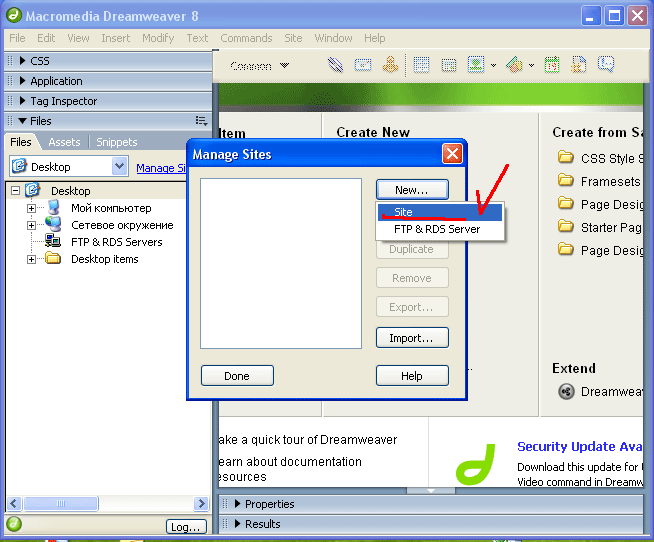
Task: Click the Server-Side Include icon
Action: pos(579,65)
